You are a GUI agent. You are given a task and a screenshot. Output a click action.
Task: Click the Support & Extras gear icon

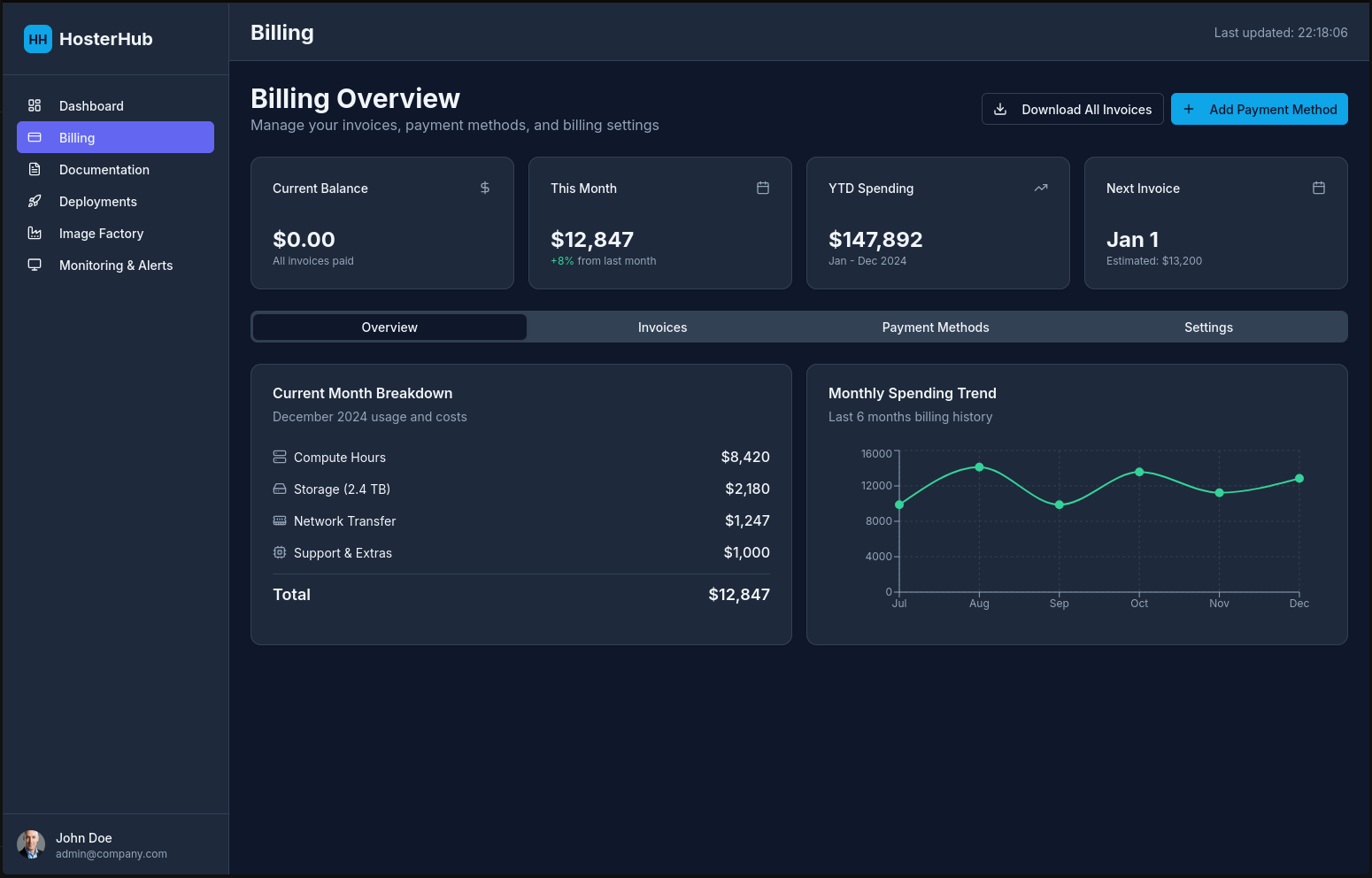(x=280, y=552)
